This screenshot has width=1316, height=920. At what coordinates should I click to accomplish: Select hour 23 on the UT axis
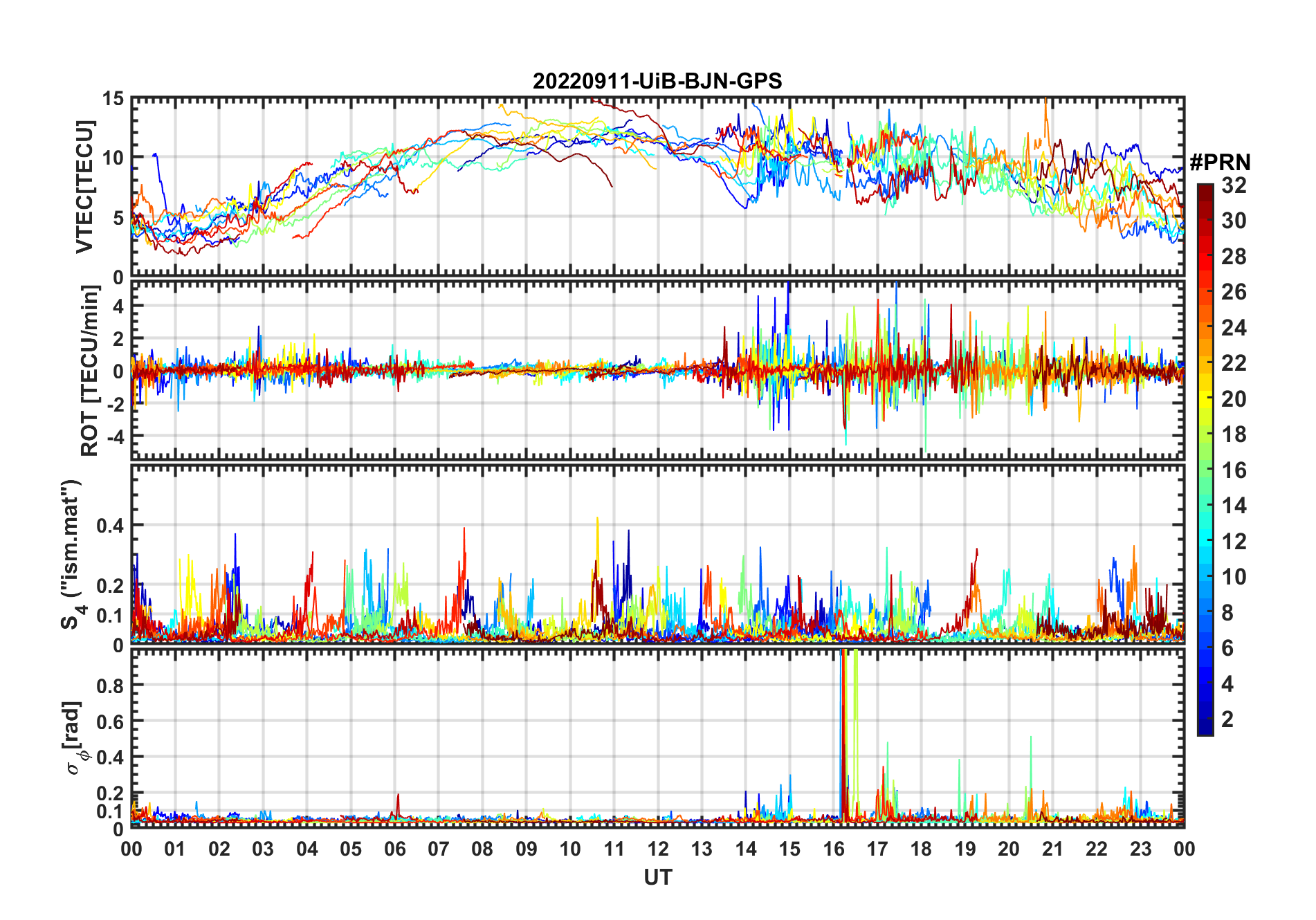[x=1140, y=849]
